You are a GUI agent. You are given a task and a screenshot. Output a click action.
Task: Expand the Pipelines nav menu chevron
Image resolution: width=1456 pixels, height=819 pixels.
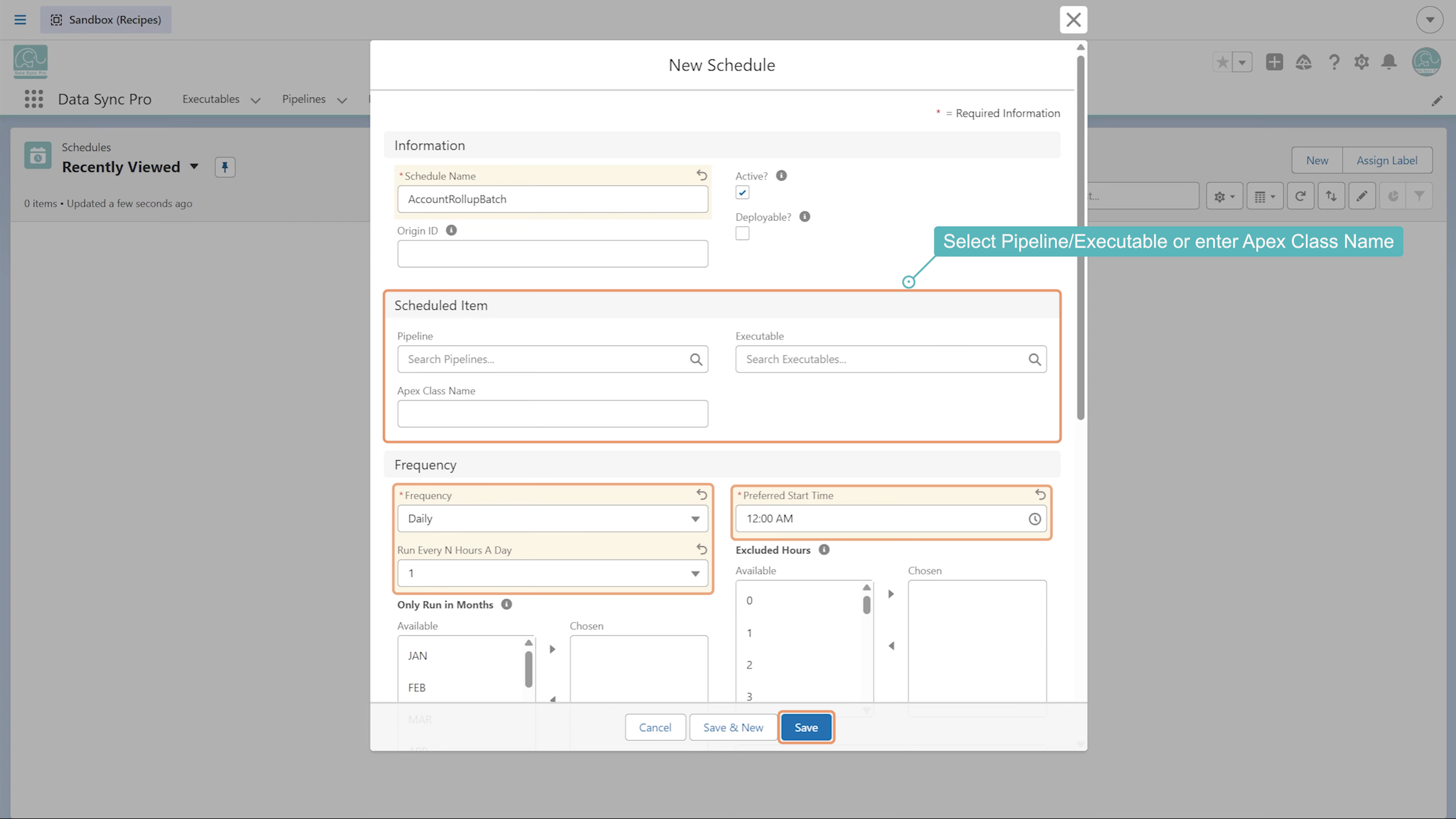(342, 100)
